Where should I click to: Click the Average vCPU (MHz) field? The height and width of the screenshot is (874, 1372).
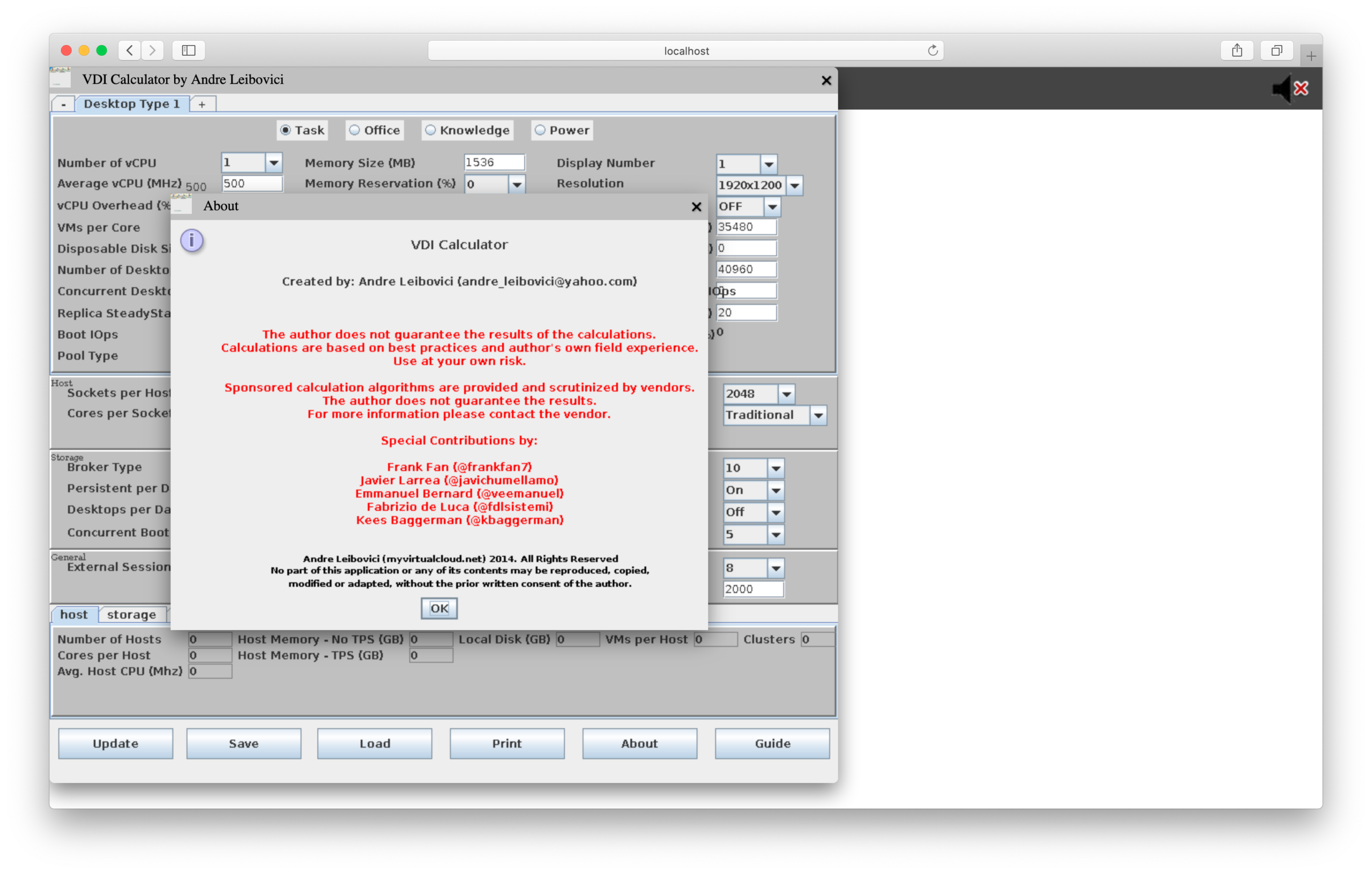click(252, 183)
